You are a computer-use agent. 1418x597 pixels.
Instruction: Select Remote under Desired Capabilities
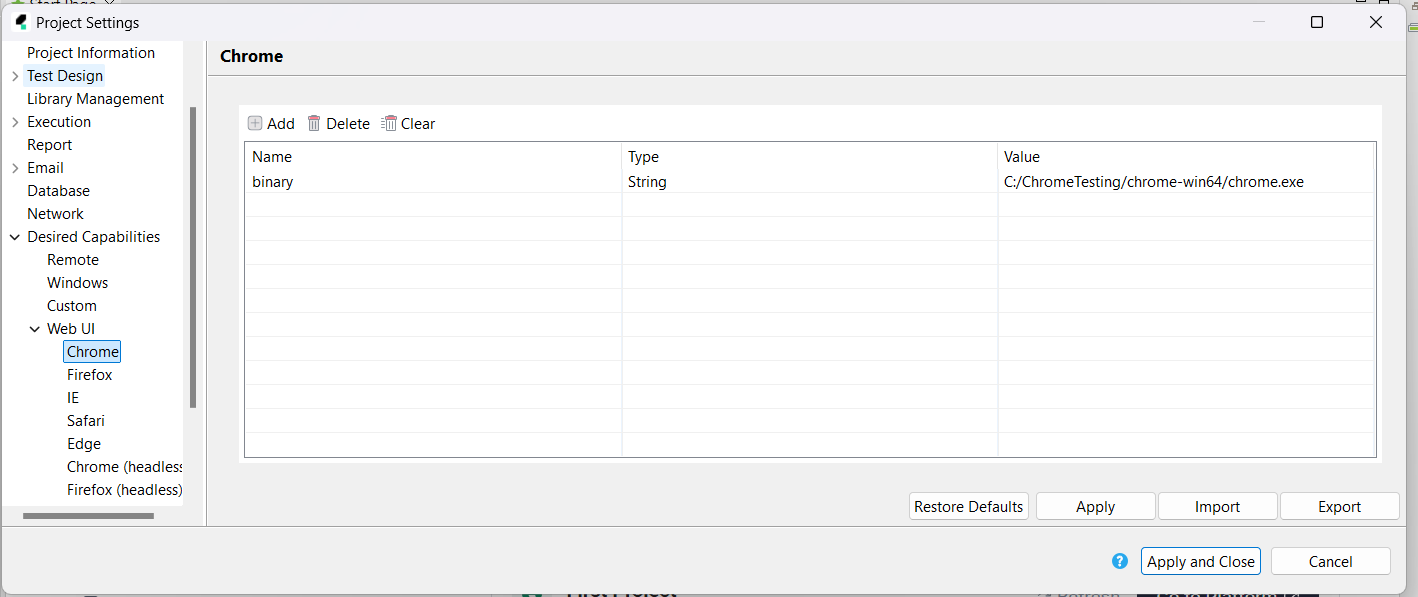(x=73, y=260)
